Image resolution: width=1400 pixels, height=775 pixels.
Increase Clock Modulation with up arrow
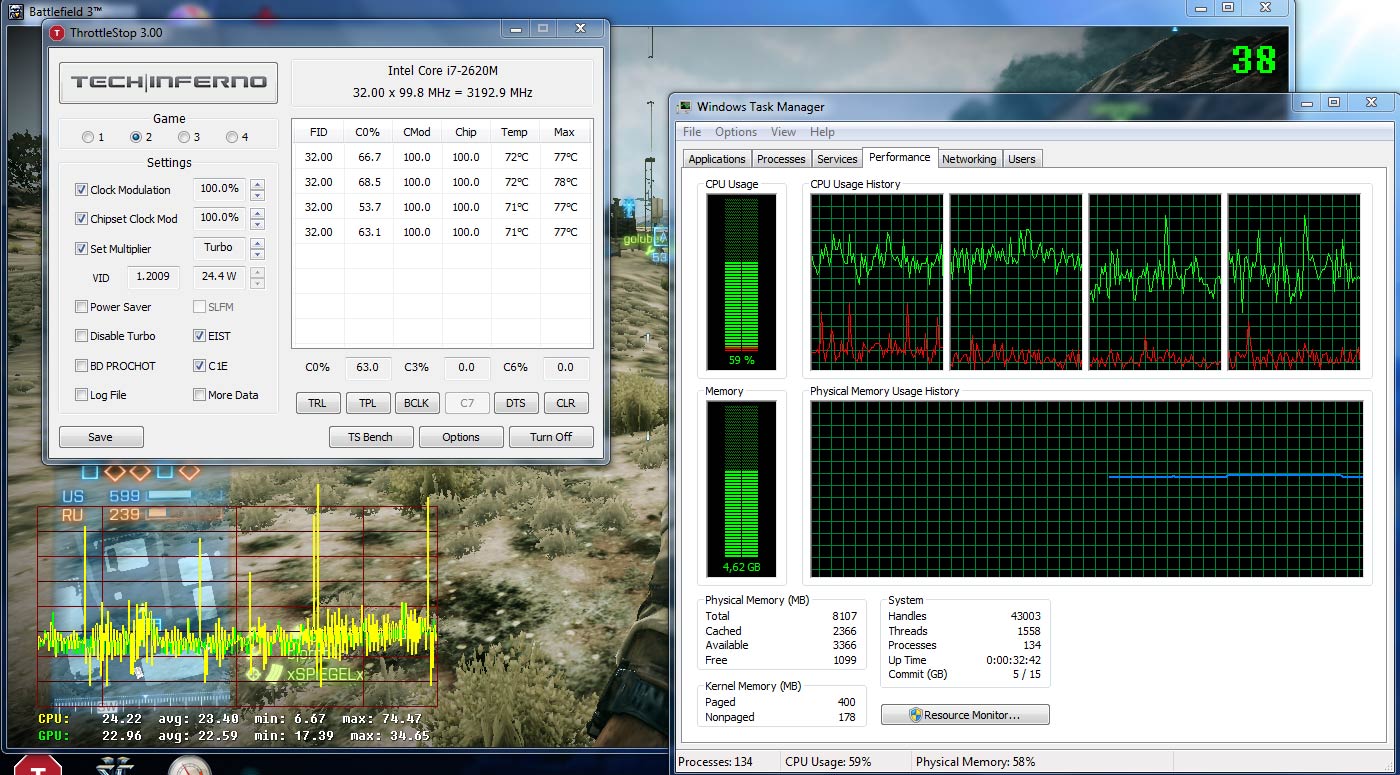click(257, 184)
